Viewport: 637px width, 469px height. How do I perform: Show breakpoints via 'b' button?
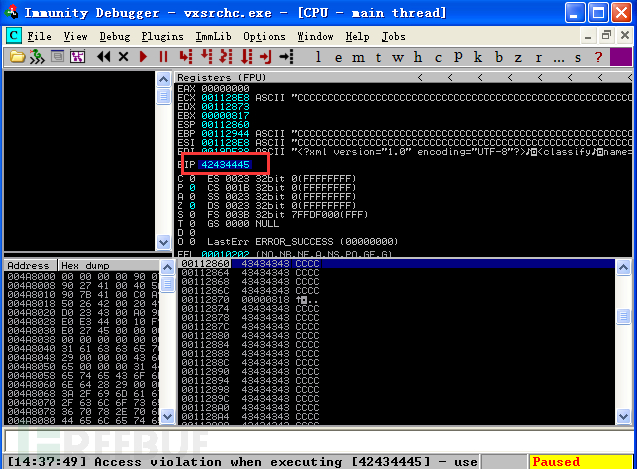[x=498, y=57]
